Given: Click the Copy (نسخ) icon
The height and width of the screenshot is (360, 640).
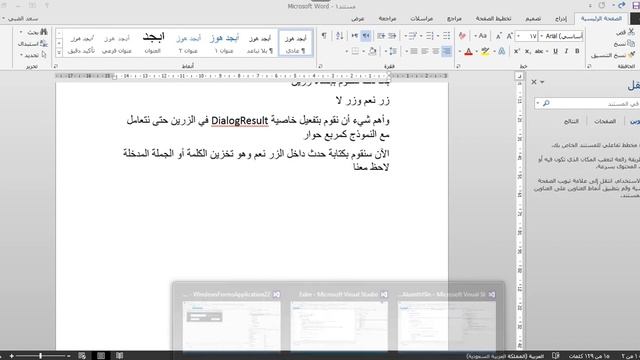Looking at the screenshot, I should 631,43.
